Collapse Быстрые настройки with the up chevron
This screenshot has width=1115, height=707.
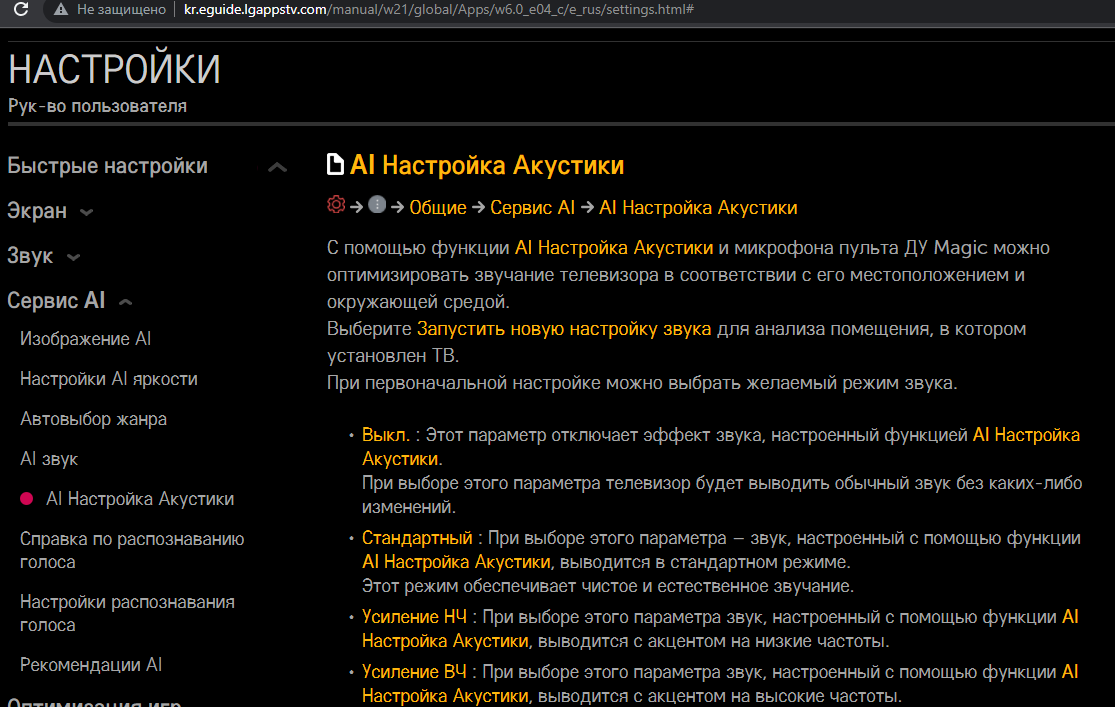click(278, 167)
